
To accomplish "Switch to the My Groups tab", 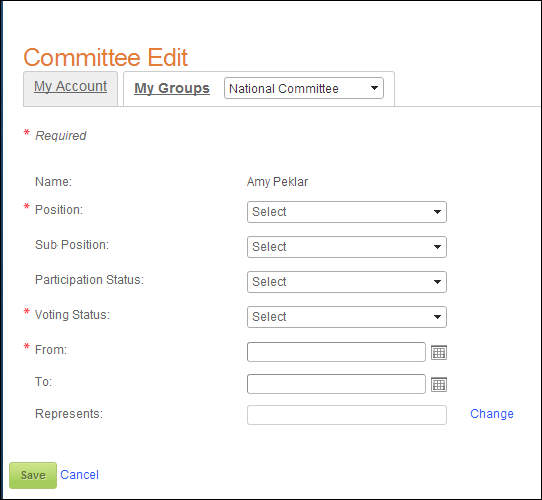I will [x=172, y=88].
